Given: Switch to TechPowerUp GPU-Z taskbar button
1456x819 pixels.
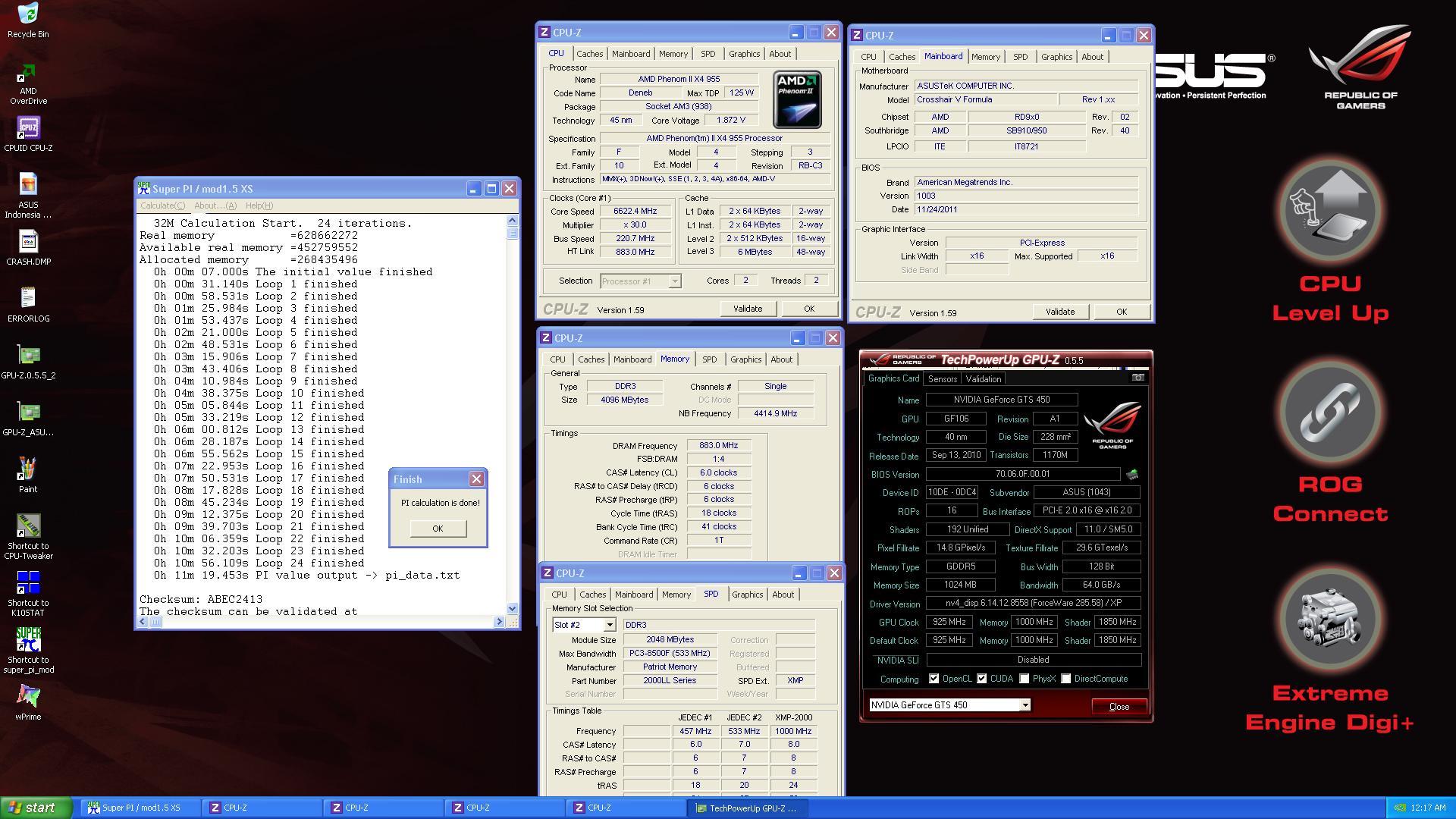Looking at the screenshot, I should pos(748,808).
